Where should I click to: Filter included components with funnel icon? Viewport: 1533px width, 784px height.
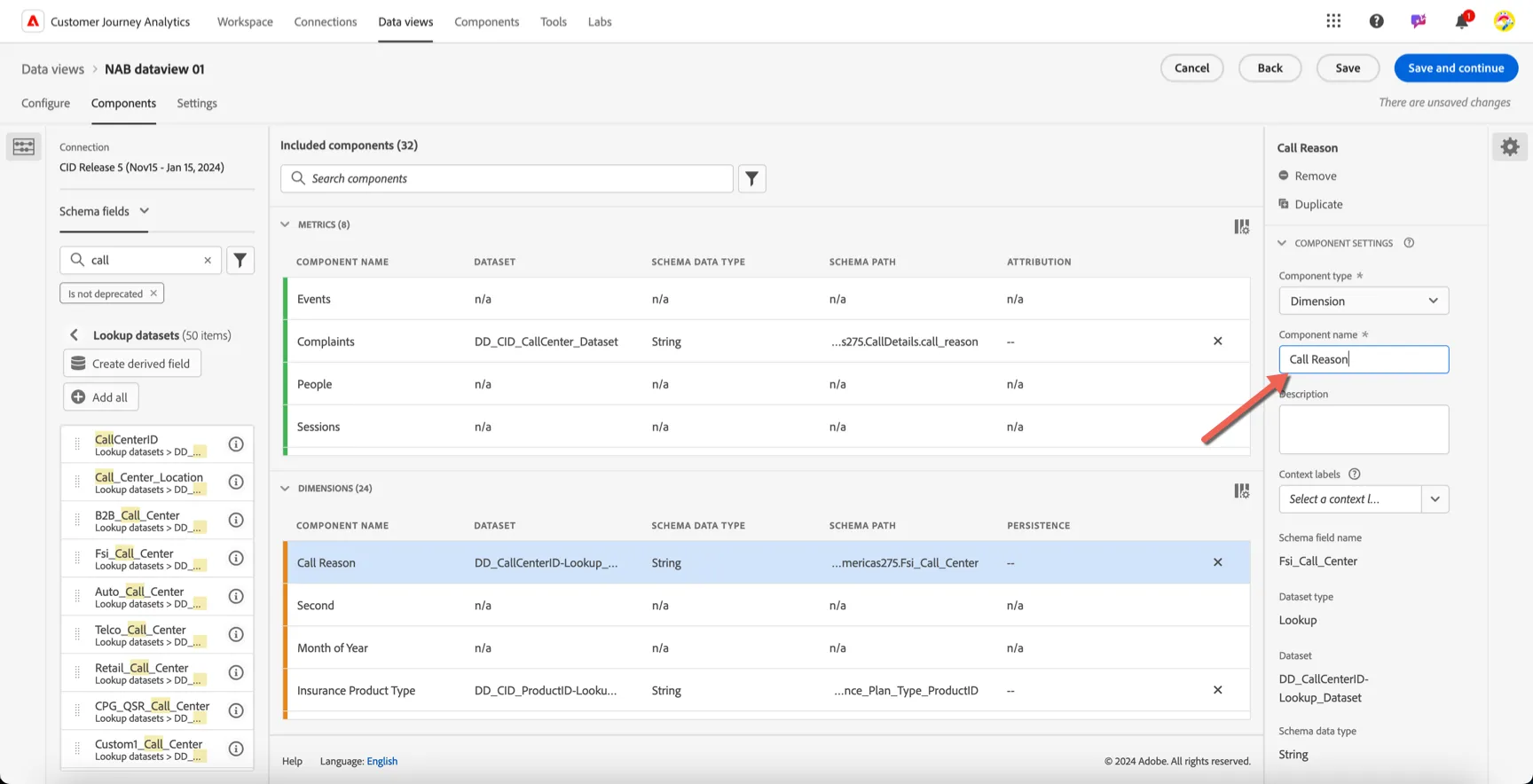coord(751,178)
